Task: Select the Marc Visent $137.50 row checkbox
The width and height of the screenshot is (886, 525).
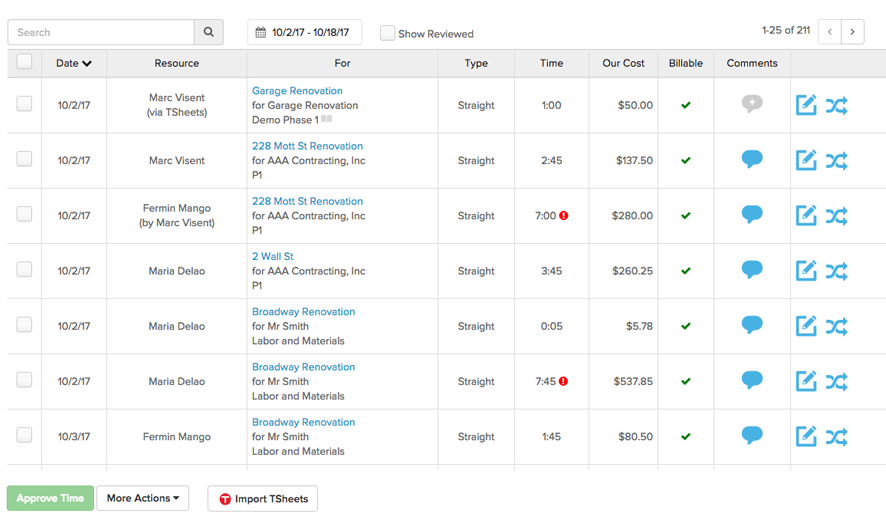Action: 24,160
